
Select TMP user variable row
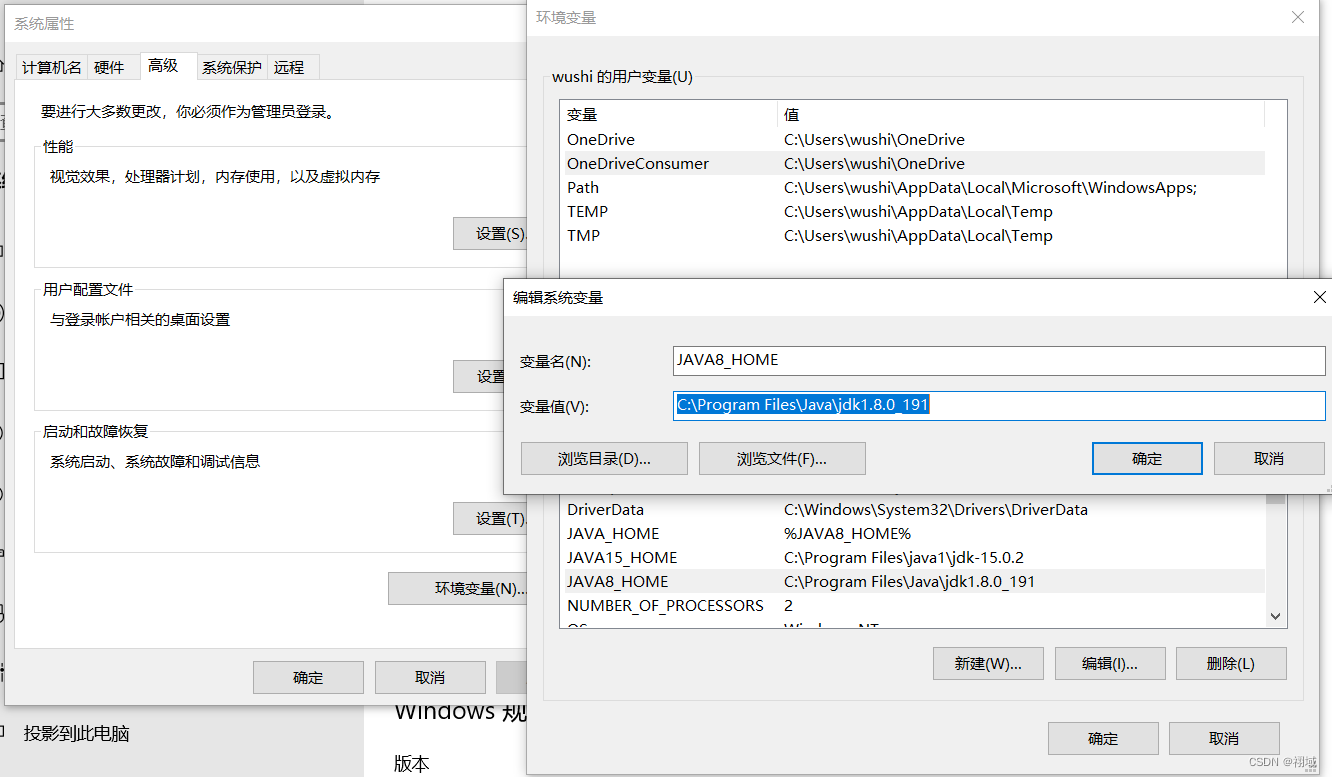pyautogui.click(x=912, y=236)
